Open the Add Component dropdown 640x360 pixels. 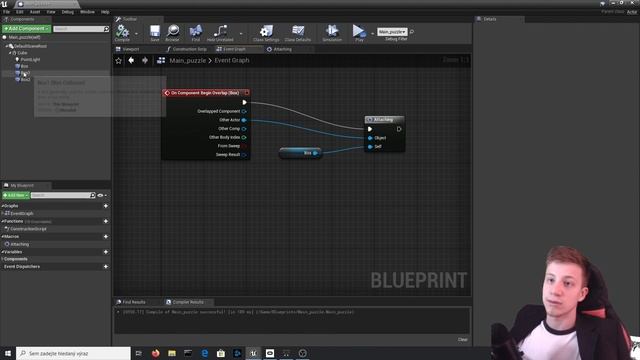point(27,29)
